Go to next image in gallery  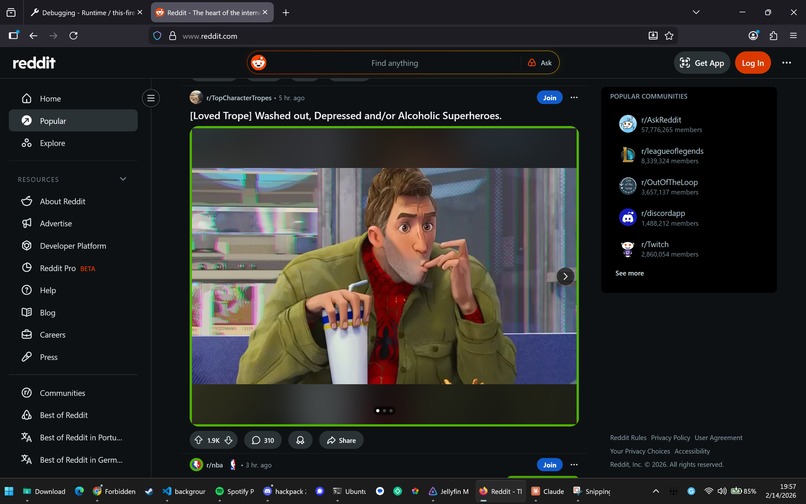pyautogui.click(x=565, y=276)
